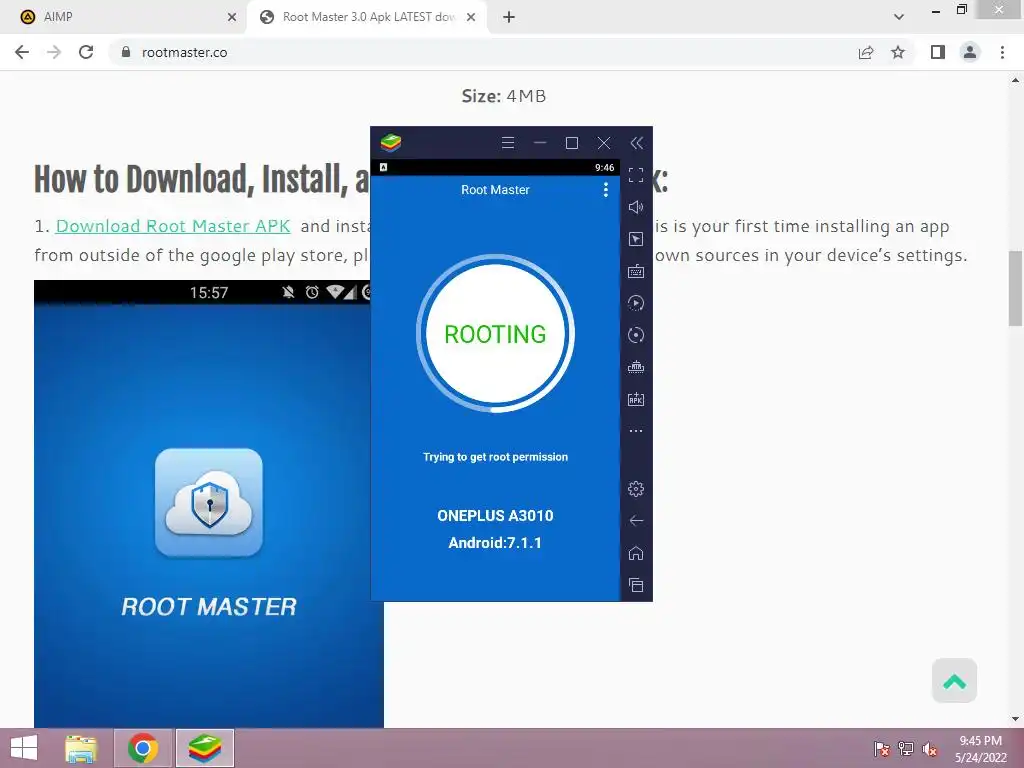Image resolution: width=1024 pixels, height=768 pixels.
Task: Open BlueStacks recent apps icon
Action: 635,585
